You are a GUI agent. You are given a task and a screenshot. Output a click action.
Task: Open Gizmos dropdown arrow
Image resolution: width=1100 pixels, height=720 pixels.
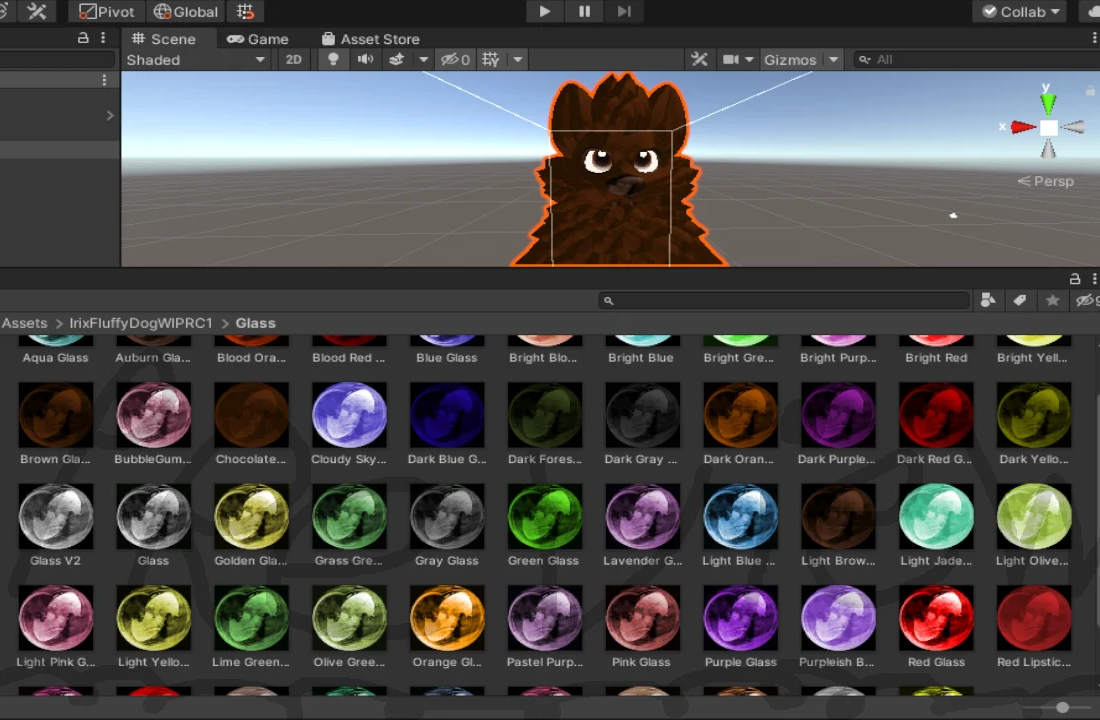[x=833, y=60]
